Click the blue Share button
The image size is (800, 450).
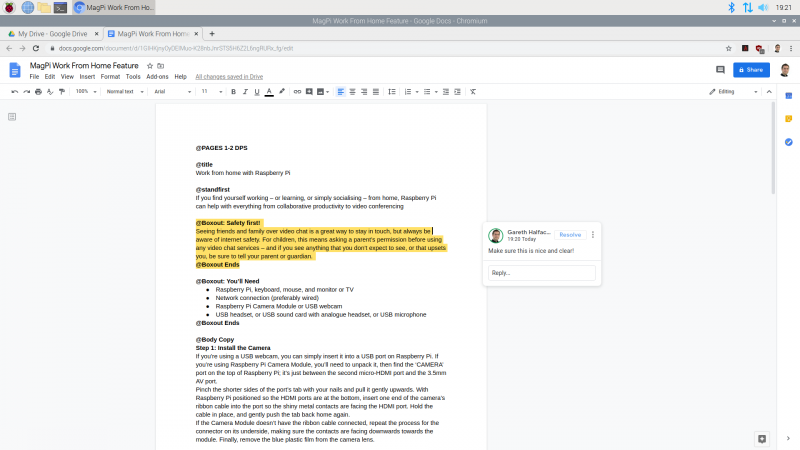(752, 70)
